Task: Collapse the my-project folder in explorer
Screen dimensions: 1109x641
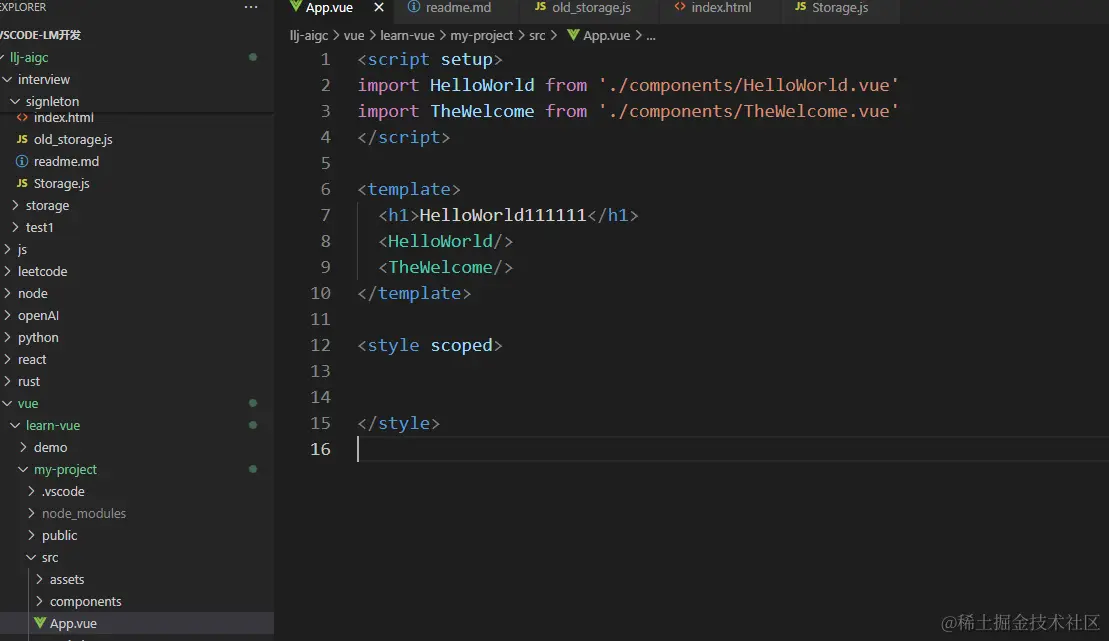Action: 65,469
